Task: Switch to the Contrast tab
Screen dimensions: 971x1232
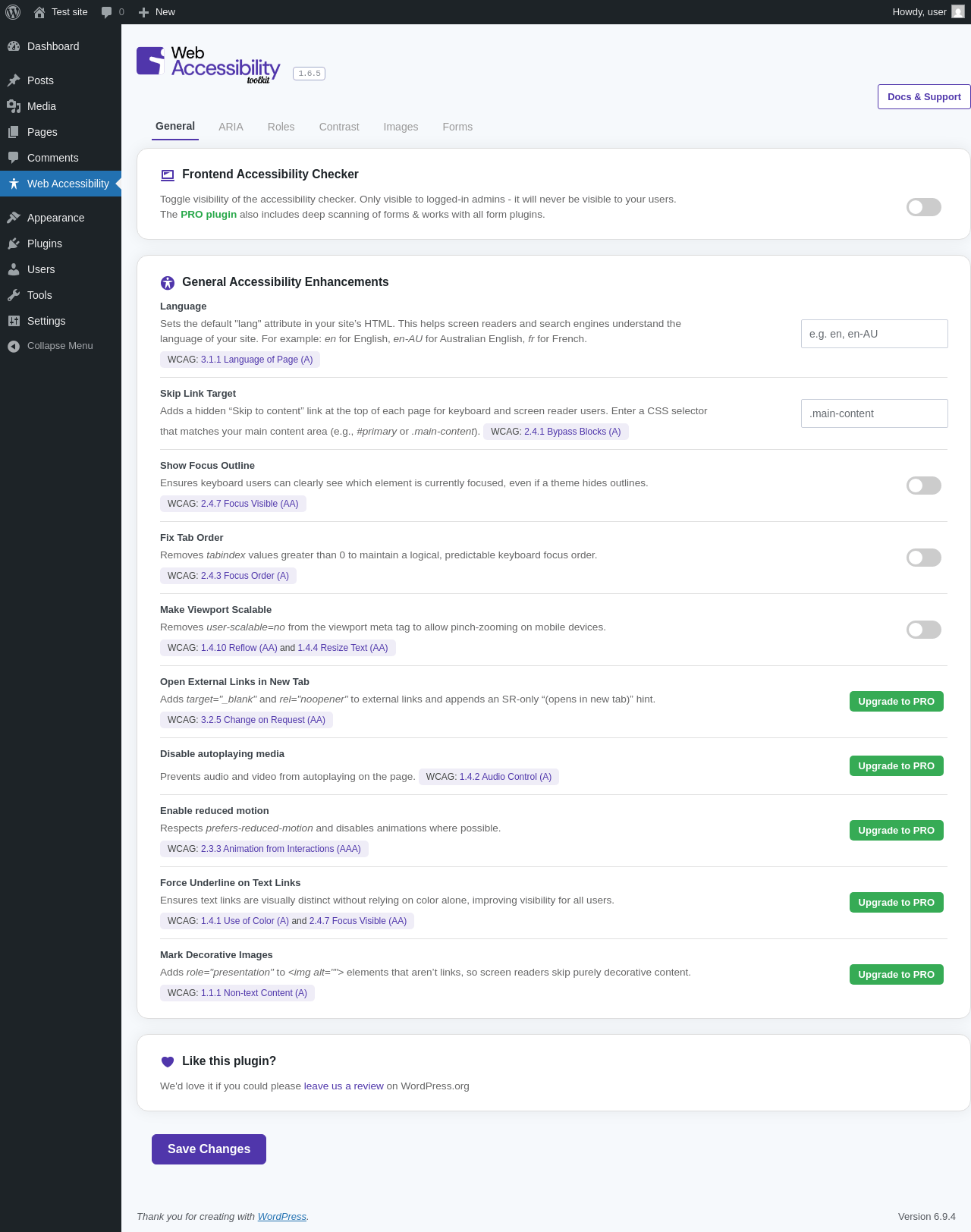Action: pos(339,127)
